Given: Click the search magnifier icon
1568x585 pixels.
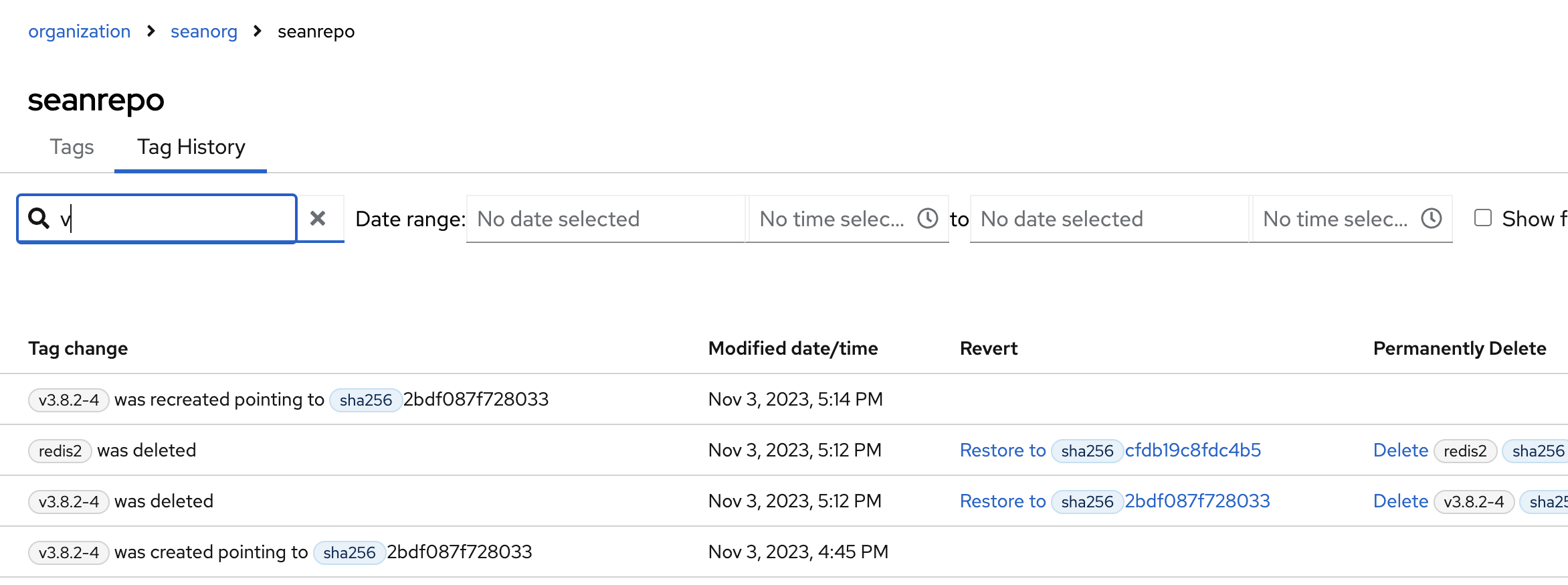Looking at the screenshot, I should tap(39, 218).
